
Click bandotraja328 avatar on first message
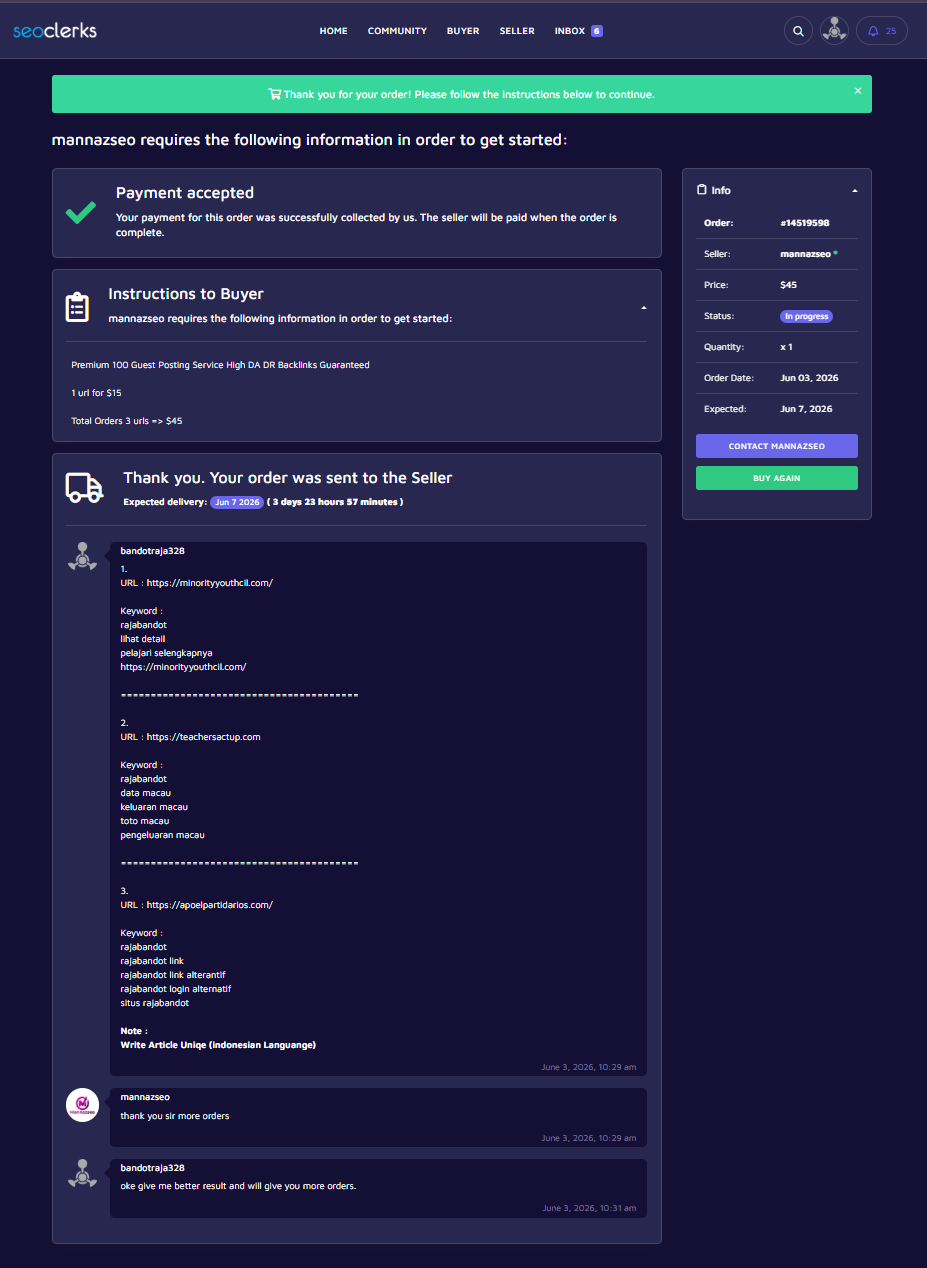pyautogui.click(x=82, y=557)
